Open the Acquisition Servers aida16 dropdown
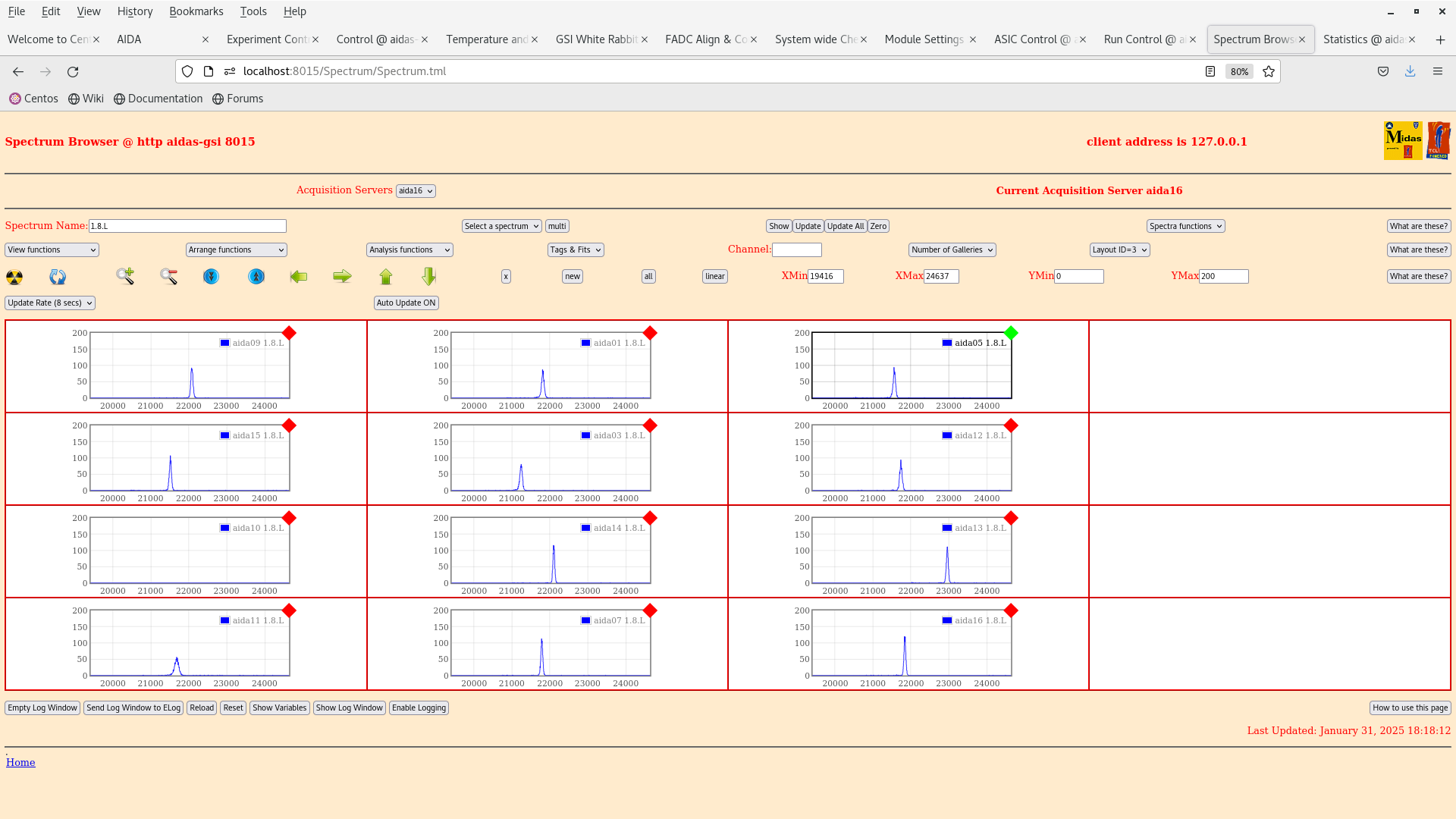 [x=415, y=191]
